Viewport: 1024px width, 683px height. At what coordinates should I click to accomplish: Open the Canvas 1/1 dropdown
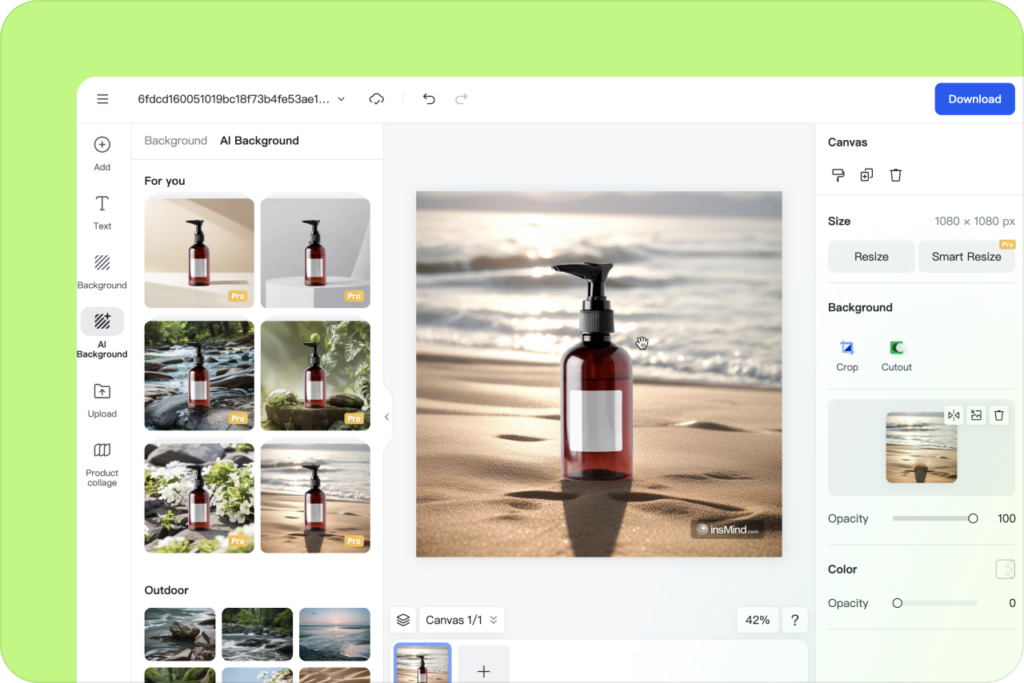tap(461, 620)
